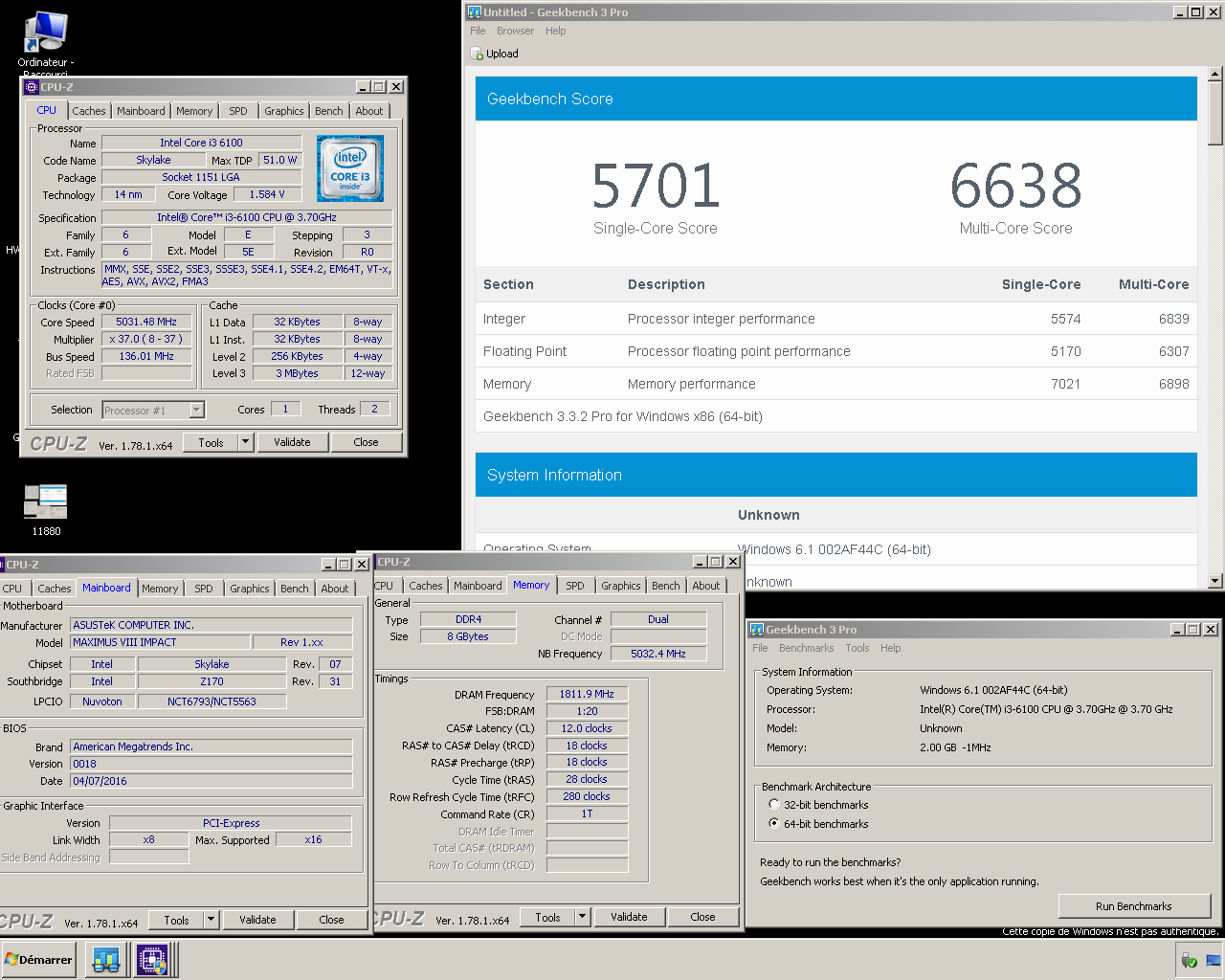Click Close button in Mainboard CPU-Z window
The height and width of the screenshot is (980, 1225).
331,920
